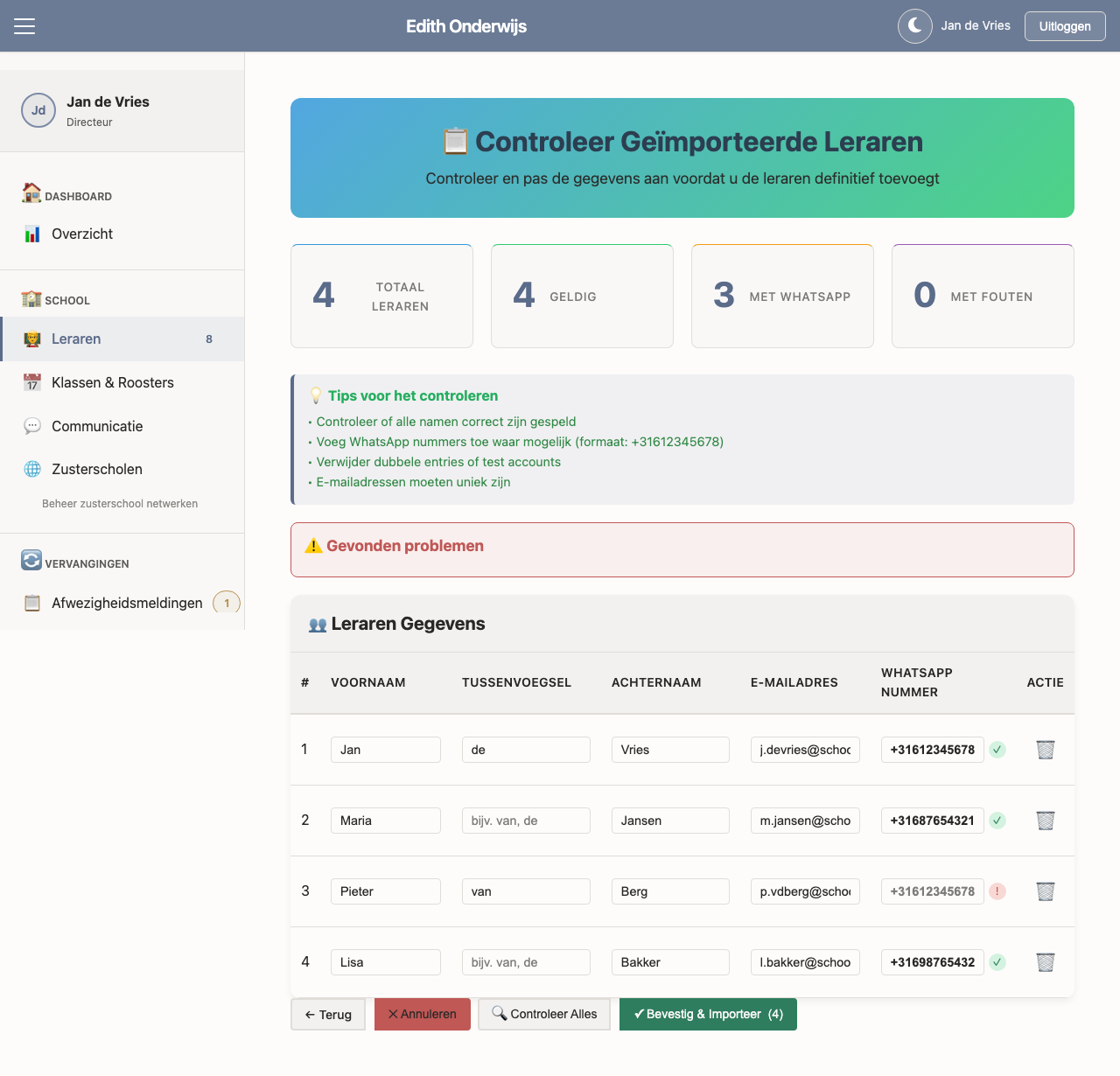The width and height of the screenshot is (1120, 1076).
Task: Edit email field l.bakker
Action: tap(805, 962)
